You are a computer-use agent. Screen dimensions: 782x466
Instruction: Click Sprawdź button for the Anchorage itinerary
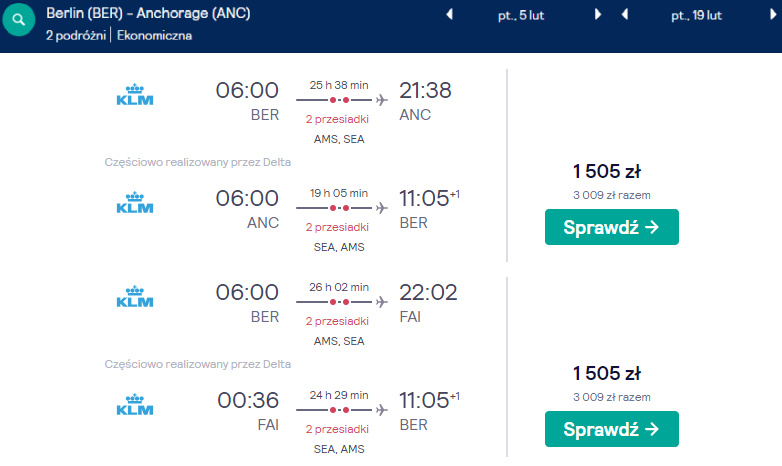click(x=611, y=227)
